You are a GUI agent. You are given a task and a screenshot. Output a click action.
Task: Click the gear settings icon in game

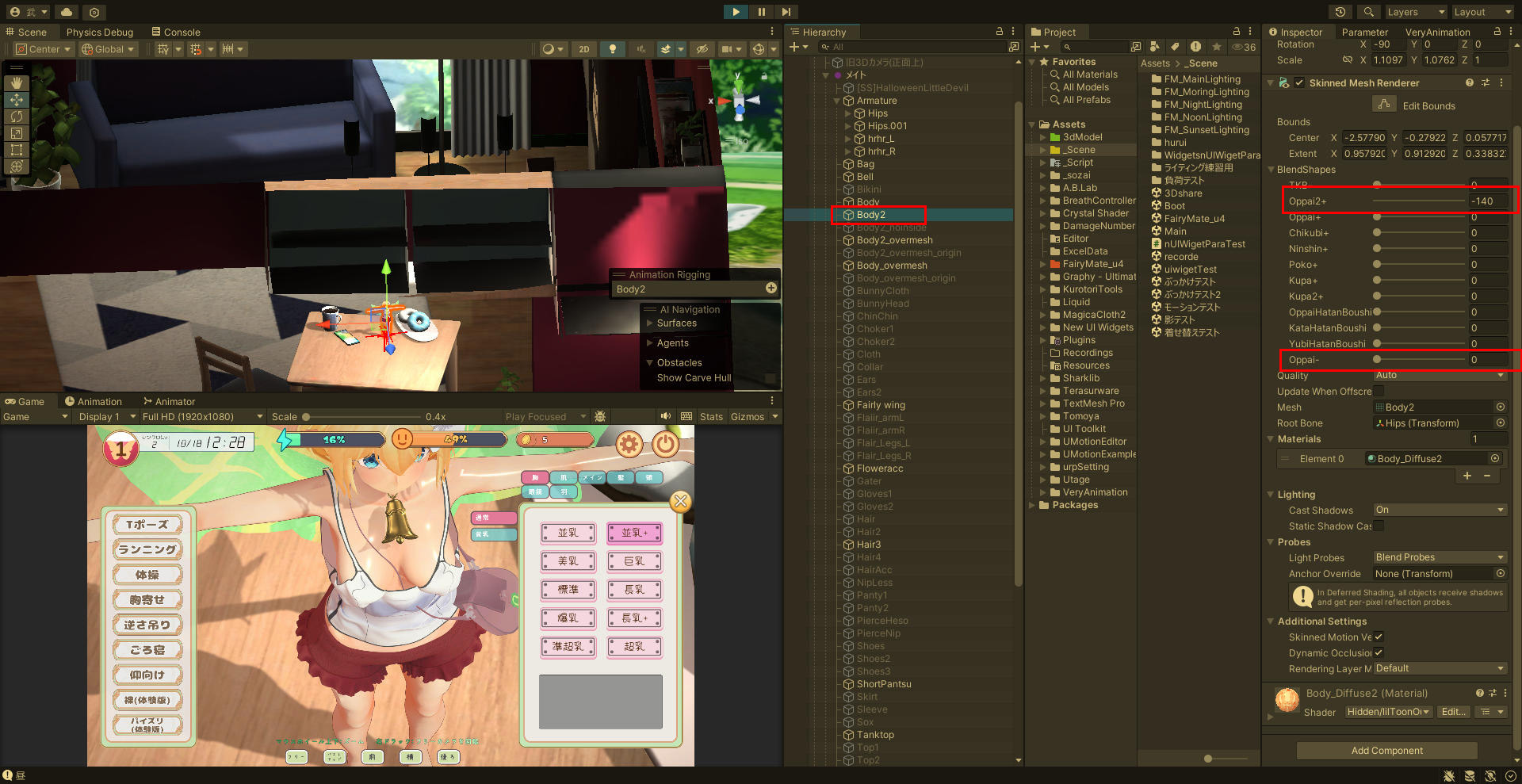tap(629, 445)
